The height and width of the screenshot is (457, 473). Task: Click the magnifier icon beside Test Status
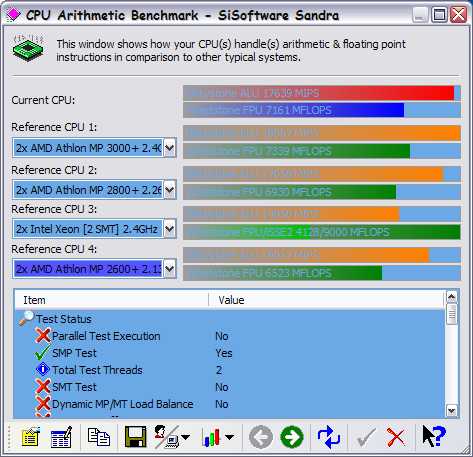(26, 318)
